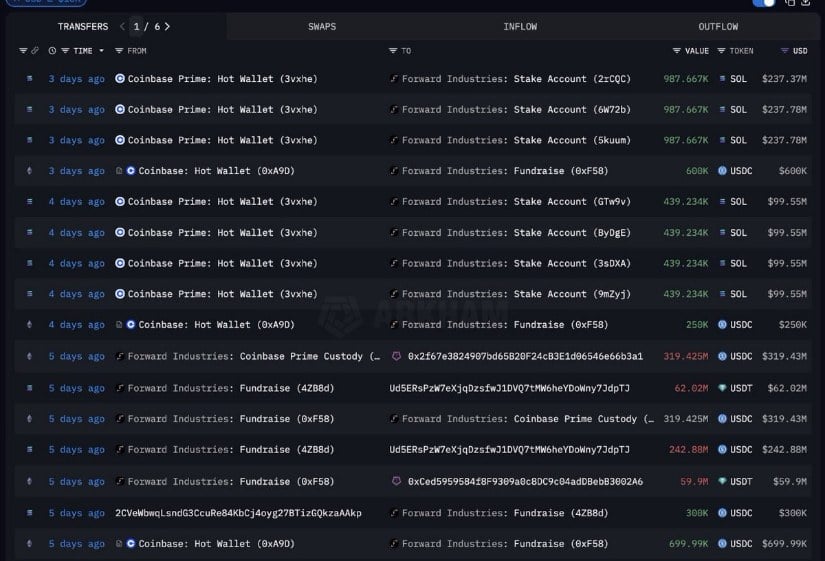The height and width of the screenshot is (561, 825).
Task: Switch to the OUTFLOW tab
Action: [x=718, y=26]
